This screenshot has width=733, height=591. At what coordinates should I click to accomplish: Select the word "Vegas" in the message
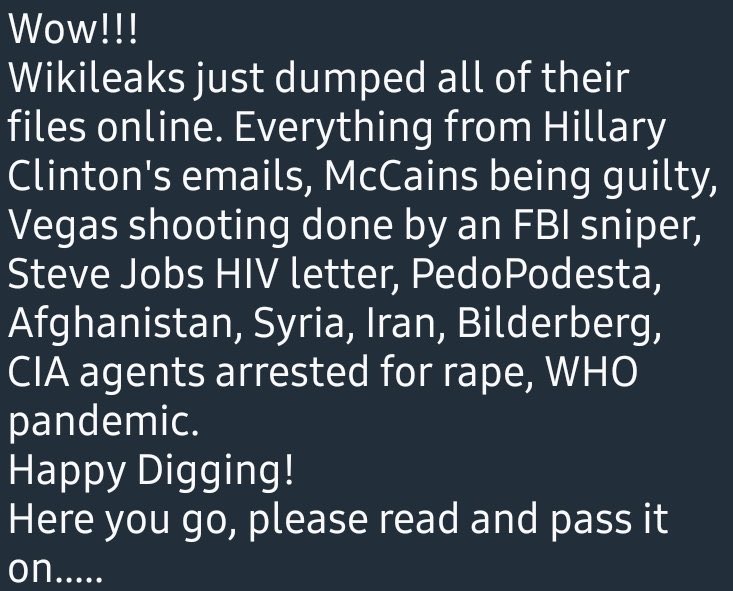tap(63, 225)
